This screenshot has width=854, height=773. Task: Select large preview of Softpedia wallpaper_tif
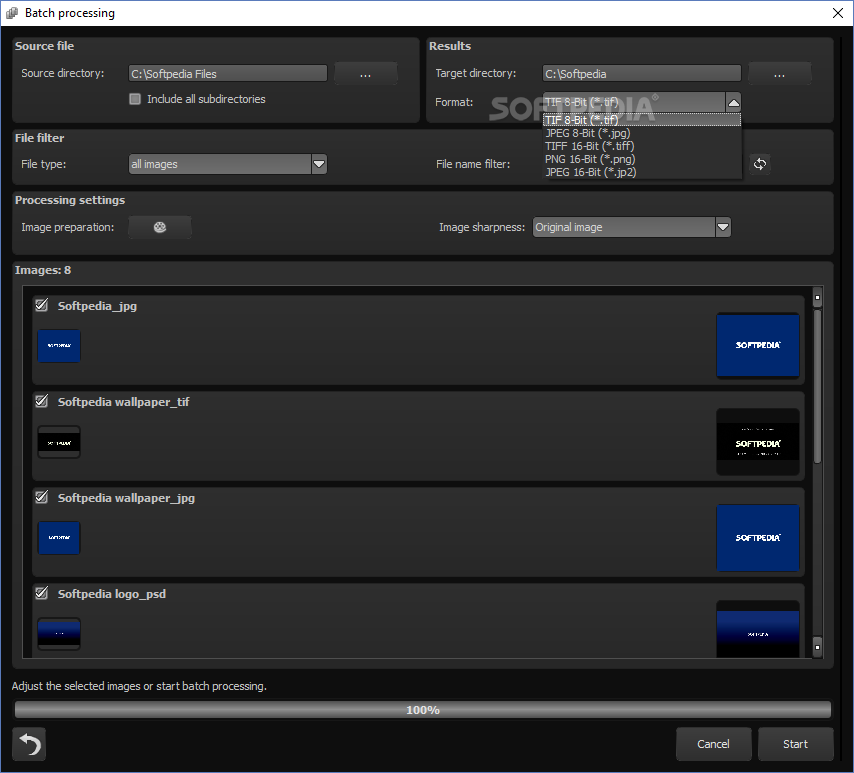tap(758, 442)
